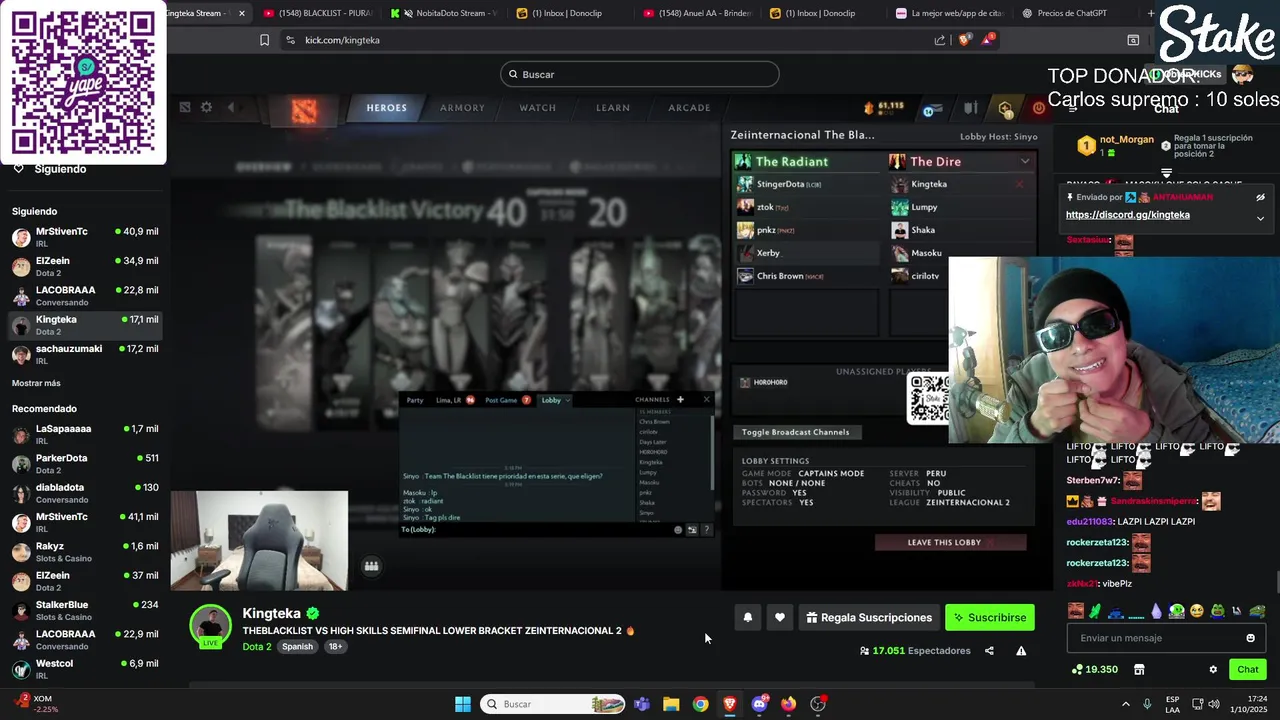
Task: Click Regala Suscripciones button
Action: pyautogui.click(x=868, y=618)
